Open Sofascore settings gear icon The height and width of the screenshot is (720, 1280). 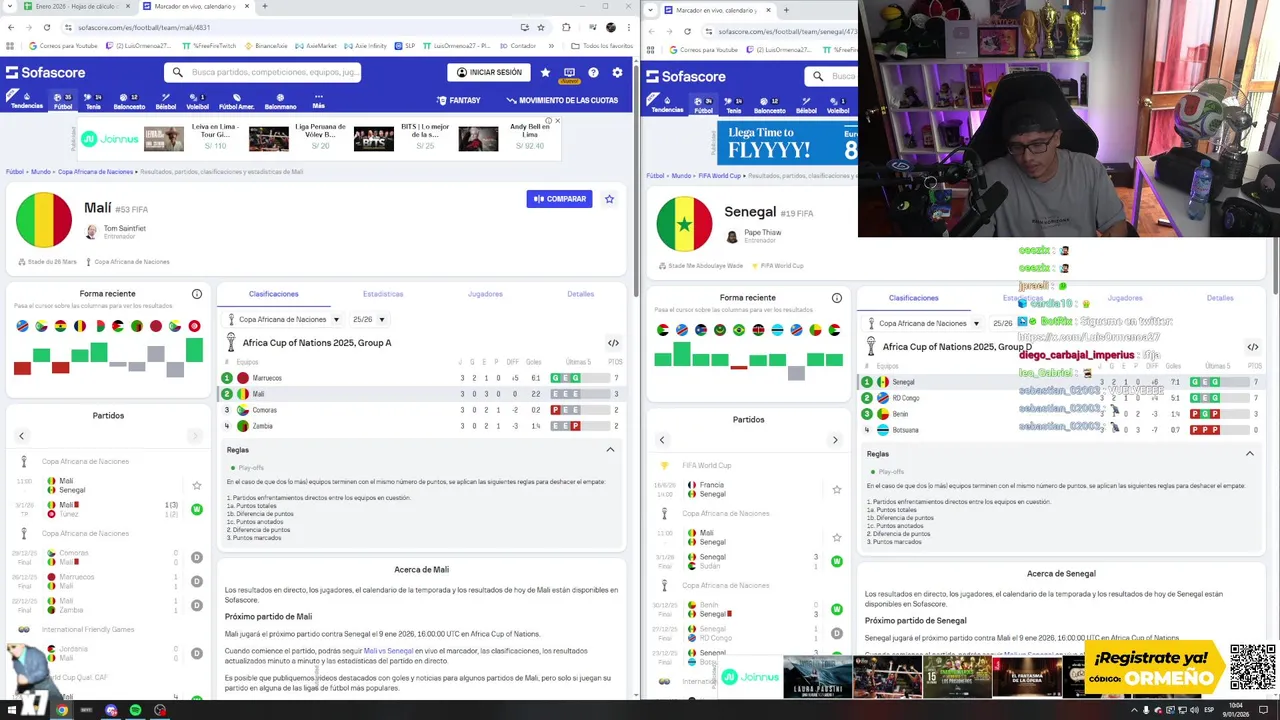617,72
